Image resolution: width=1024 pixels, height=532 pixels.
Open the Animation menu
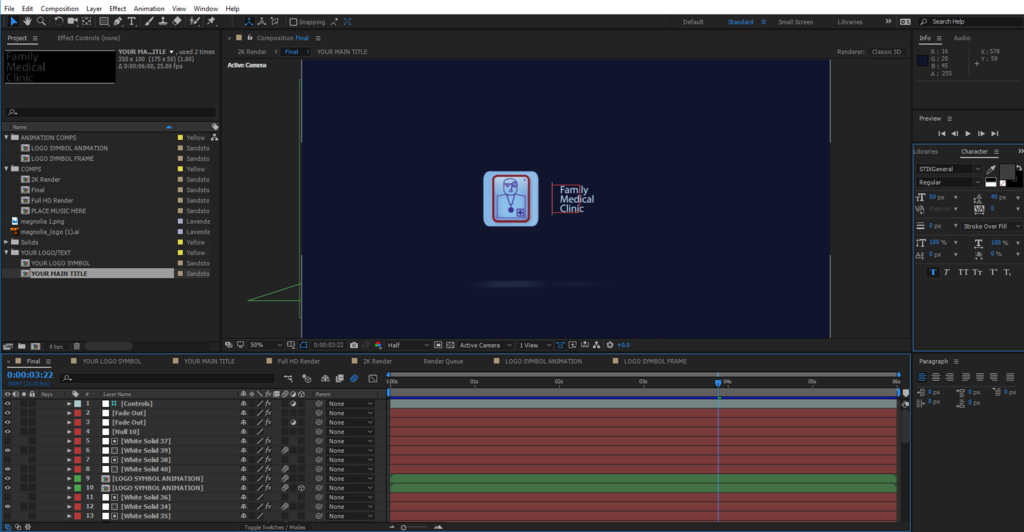[x=148, y=8]
